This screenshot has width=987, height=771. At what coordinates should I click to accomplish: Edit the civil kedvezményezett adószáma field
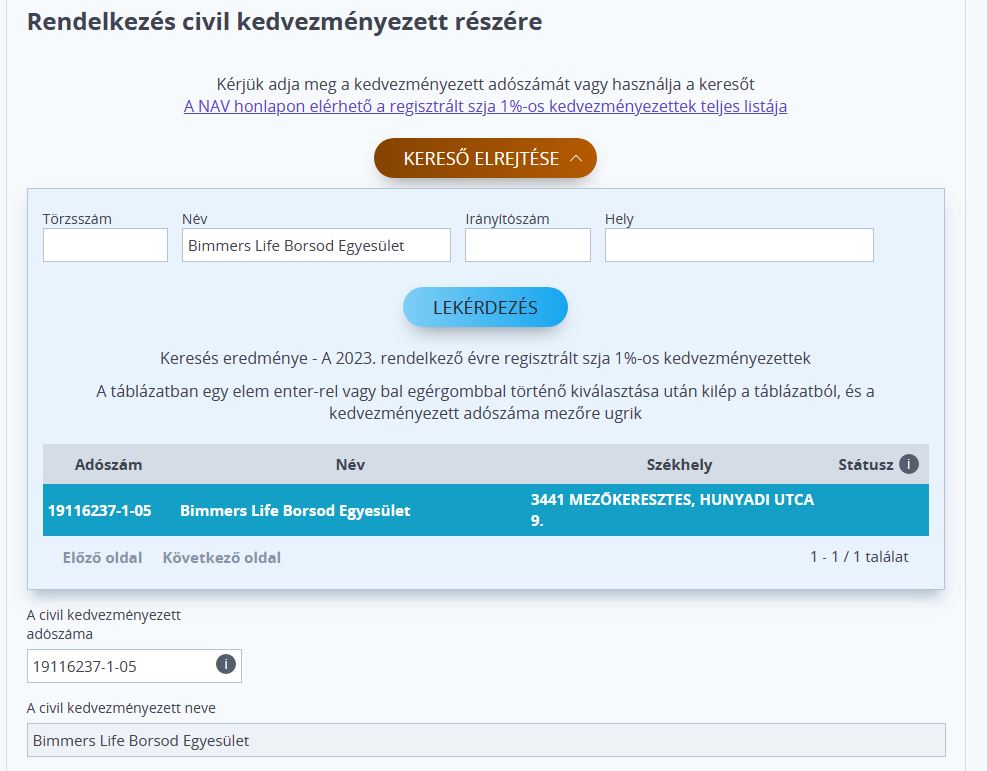120,666
